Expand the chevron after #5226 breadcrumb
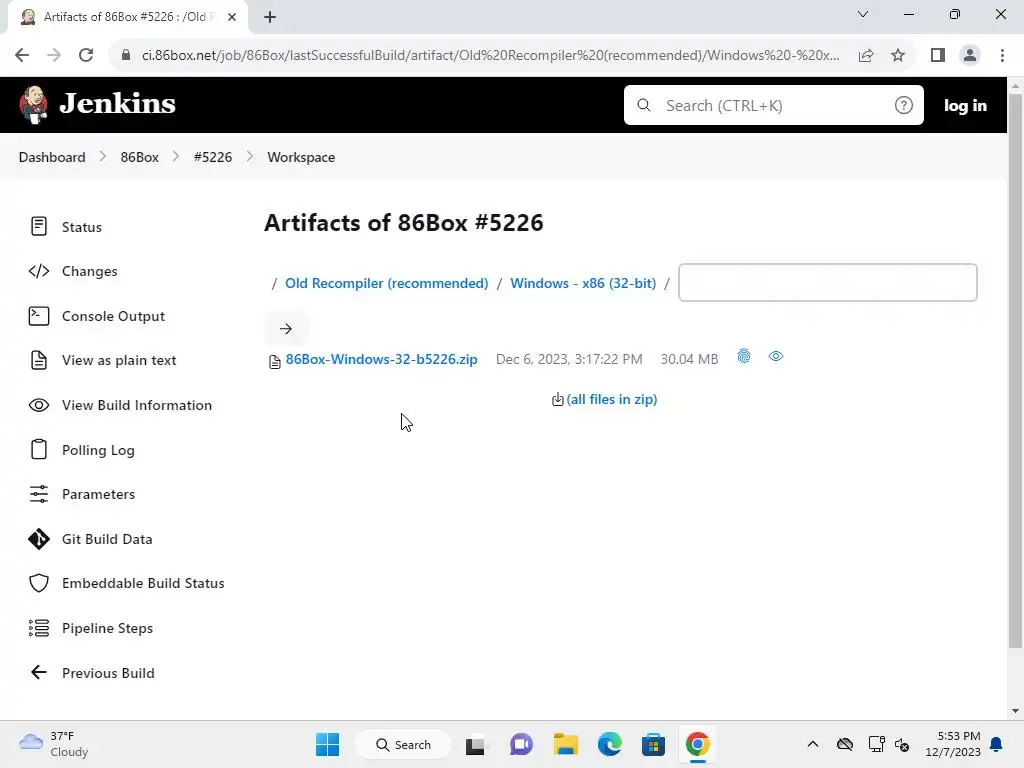 click(249, 157)
